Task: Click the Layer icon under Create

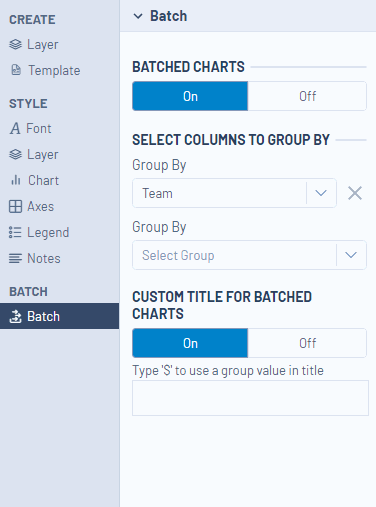Action: (15, 44)
